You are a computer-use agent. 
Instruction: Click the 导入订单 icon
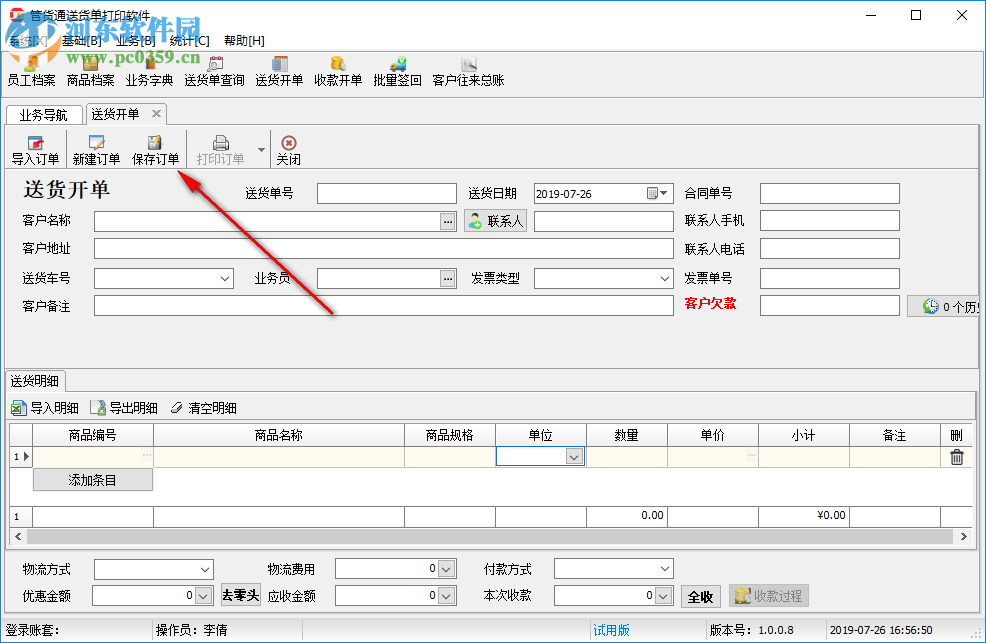tap(36, 150)
